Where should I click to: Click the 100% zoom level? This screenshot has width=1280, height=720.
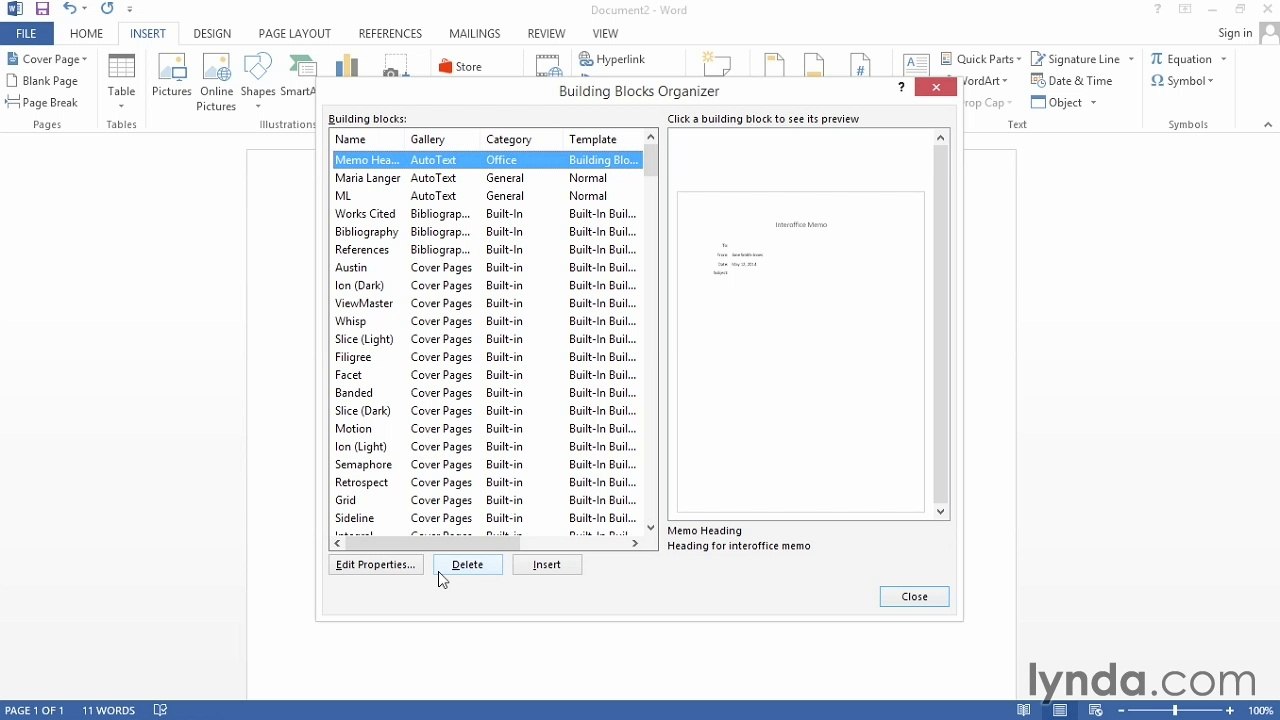[x=1260, y=710]
